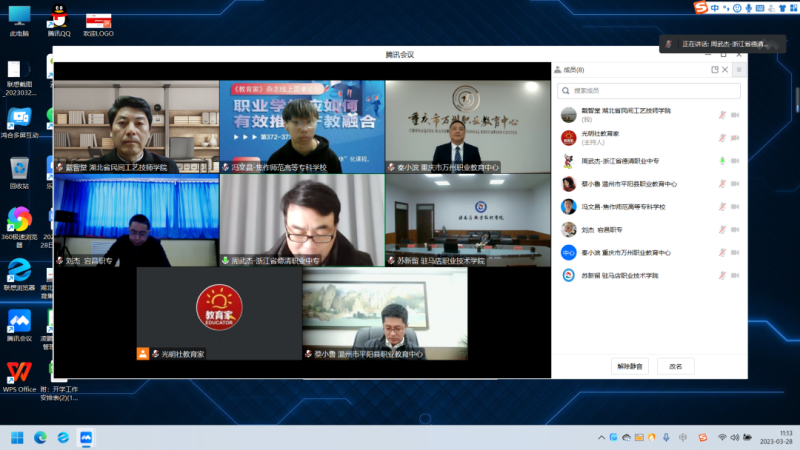Open Sogou soft keyboard icon
The image size is (800, 450).
[760, 8]
